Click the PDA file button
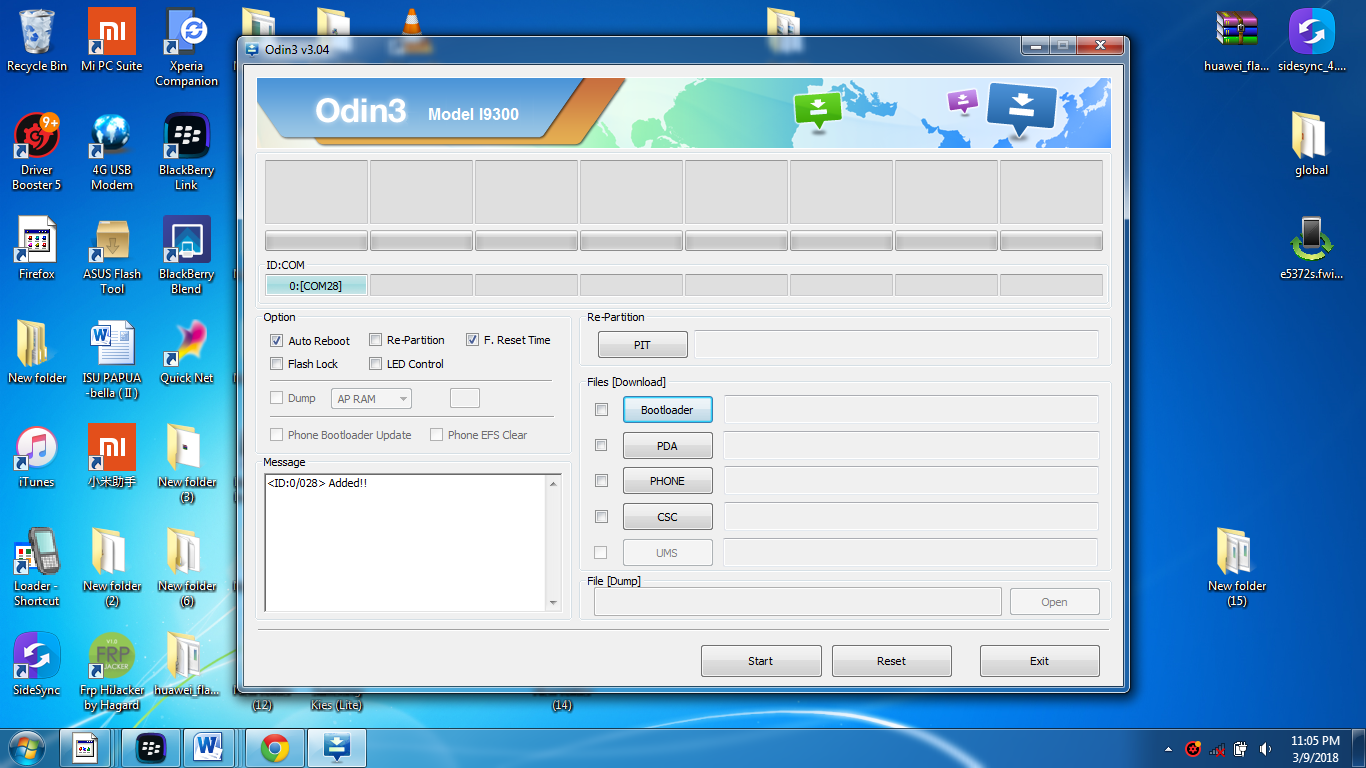Screen dimensions: 1366x768 (667, 446)
